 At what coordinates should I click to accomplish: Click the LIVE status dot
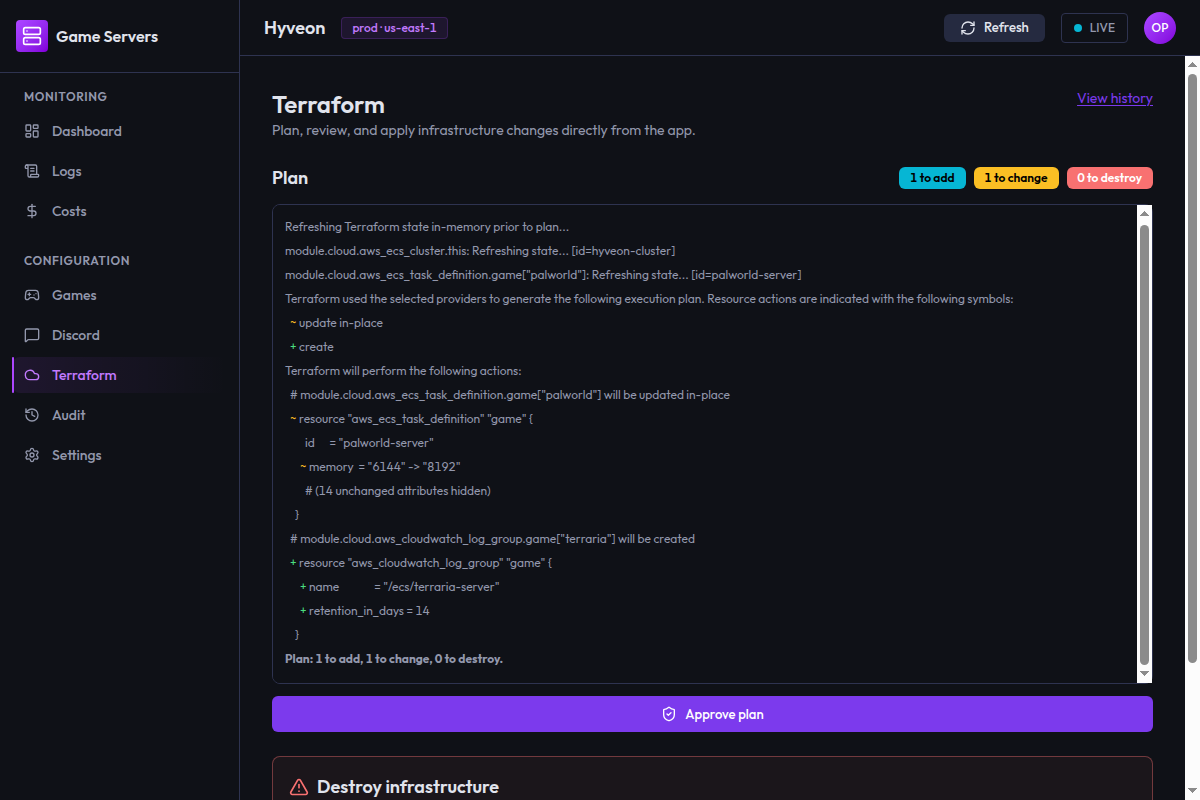[x=1078, y=28]
